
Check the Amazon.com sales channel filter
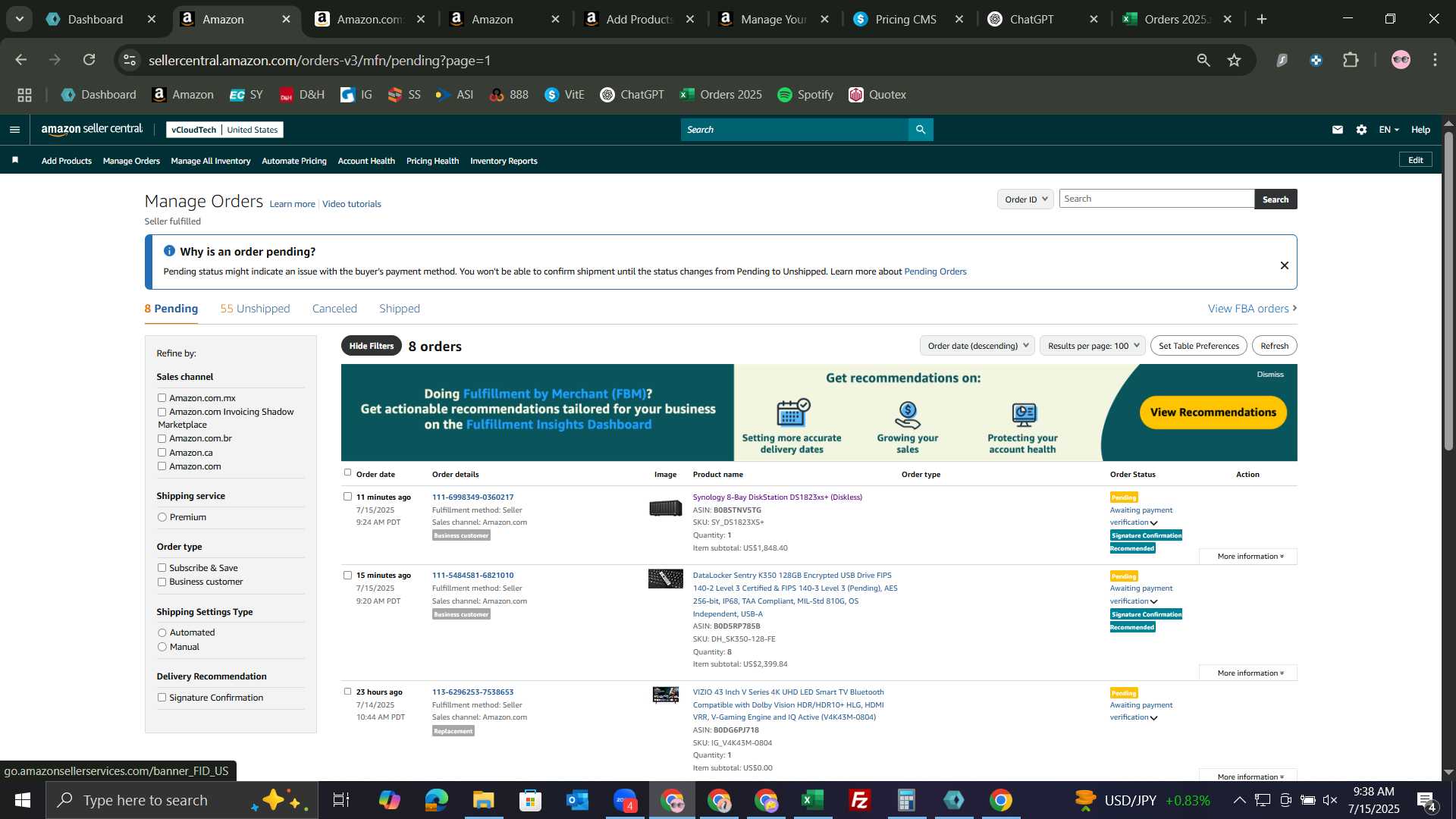162,466
